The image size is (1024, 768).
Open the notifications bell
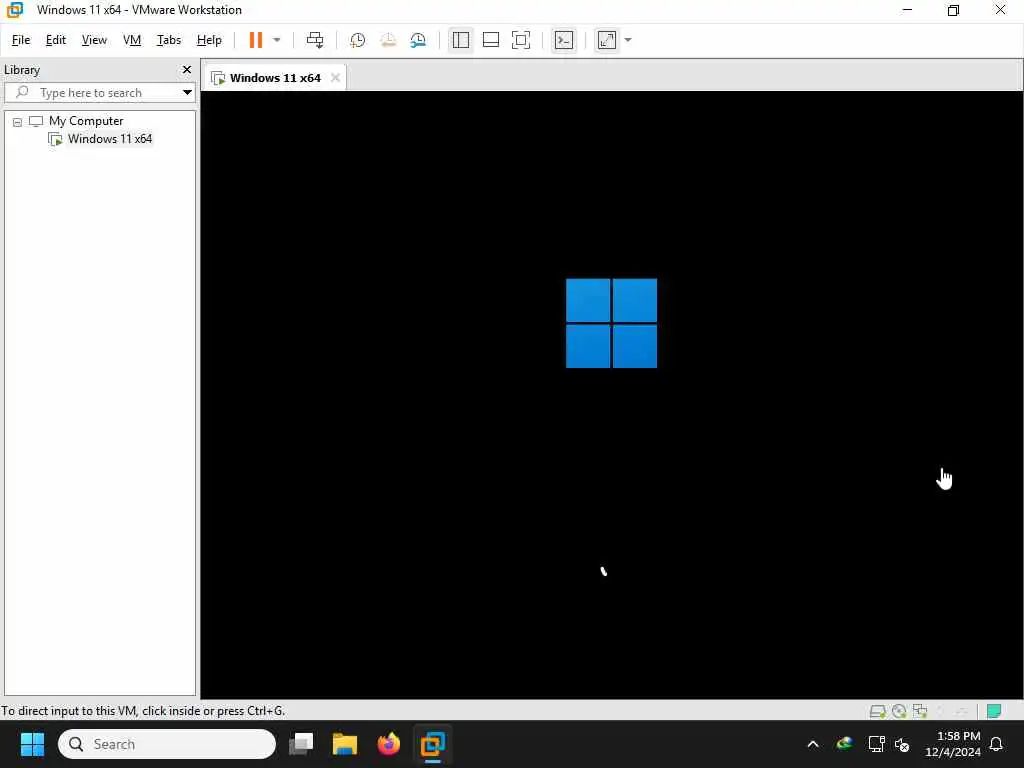(997, 744)
